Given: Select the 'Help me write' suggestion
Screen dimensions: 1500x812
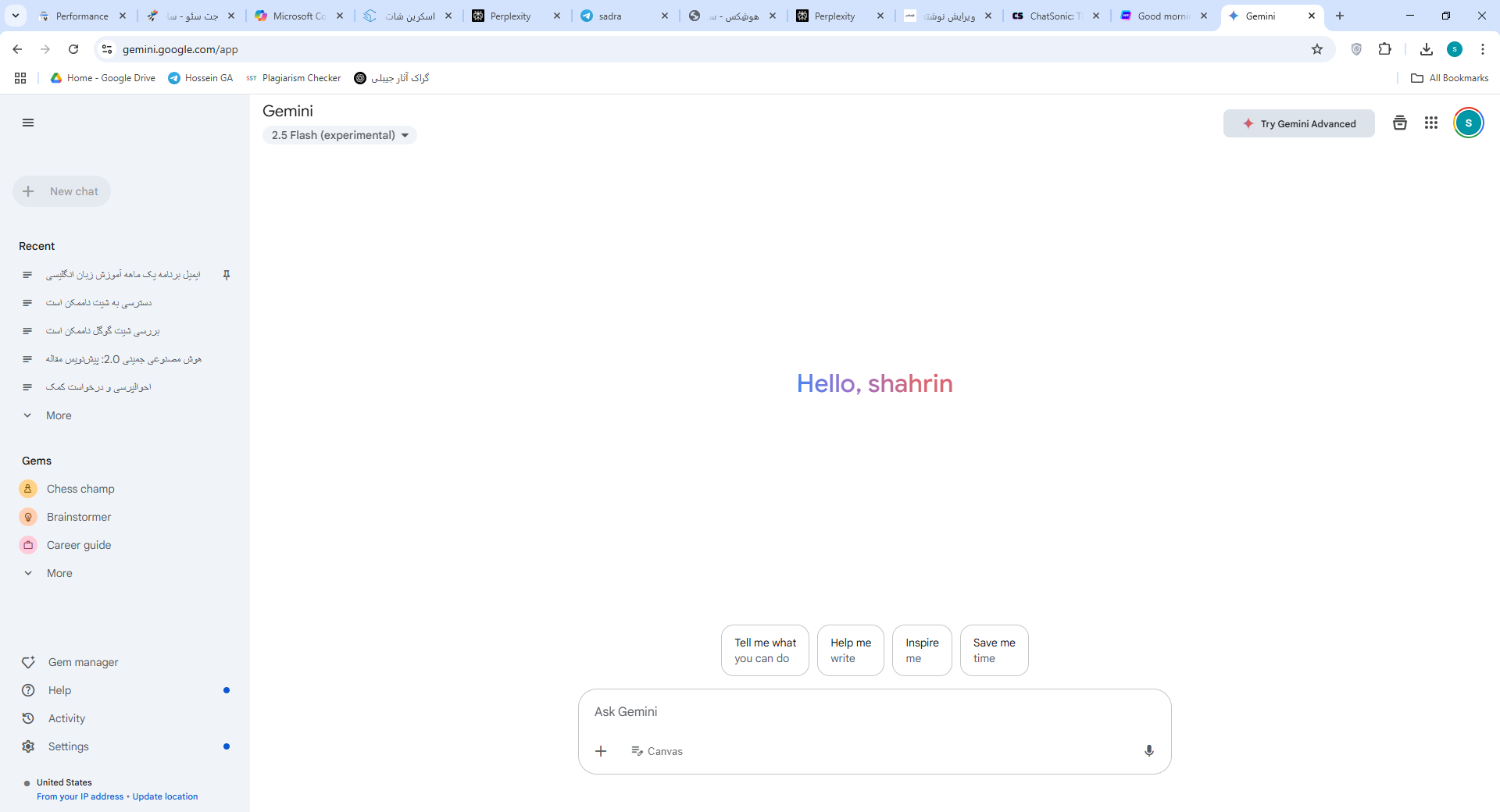Looking at the screenshot, I should (850, 650).
